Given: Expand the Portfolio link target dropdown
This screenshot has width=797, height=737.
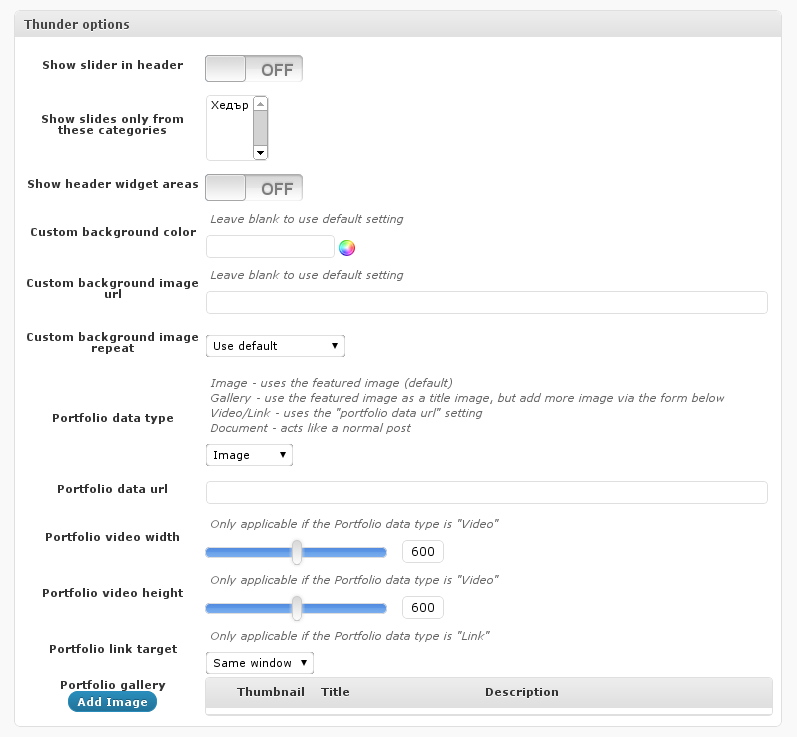Looking at the screenshot, I should 260,663.
